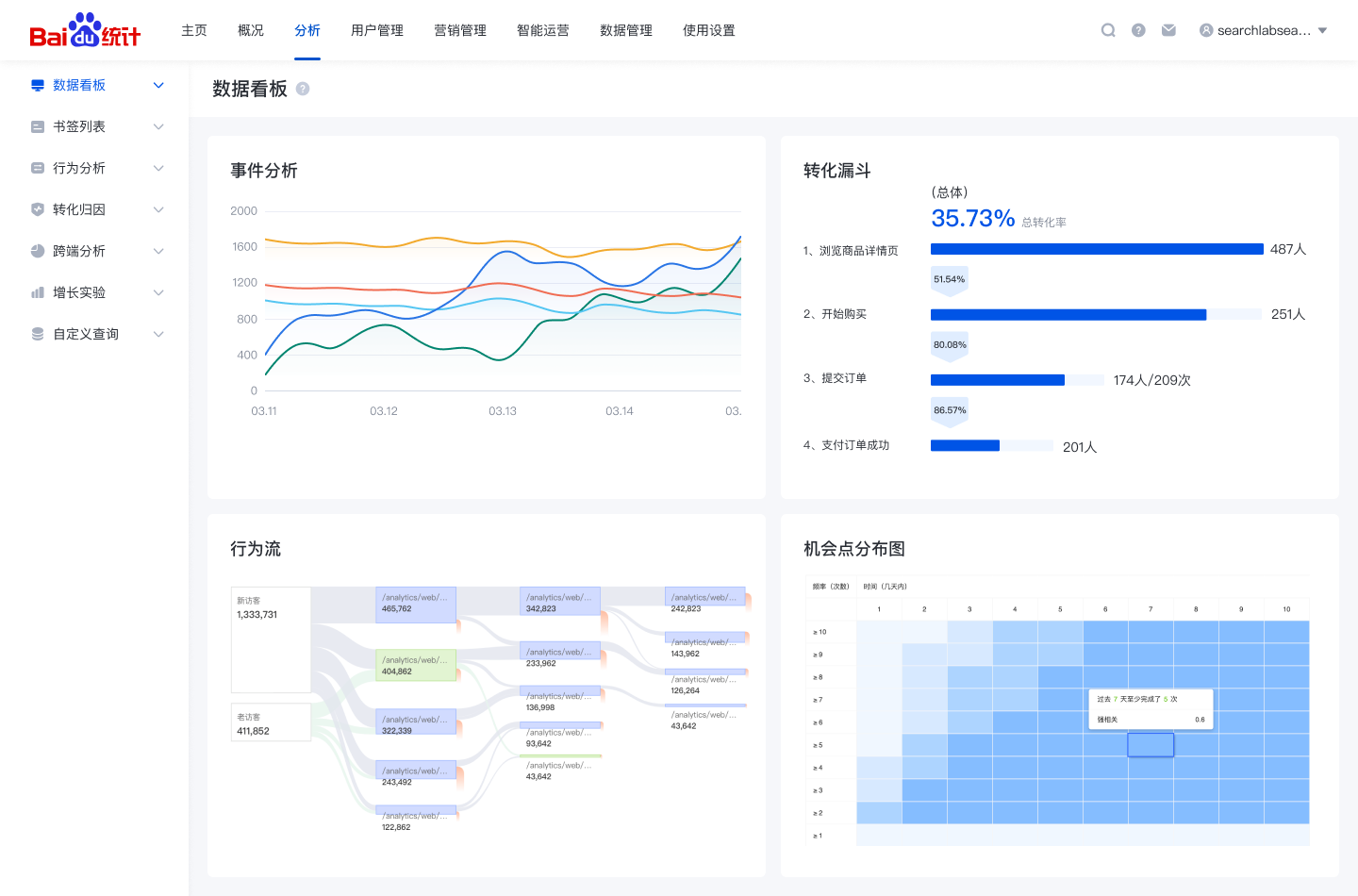
Task: Open the help question-mark icon in header
Action: click(x=1138, y=30)
